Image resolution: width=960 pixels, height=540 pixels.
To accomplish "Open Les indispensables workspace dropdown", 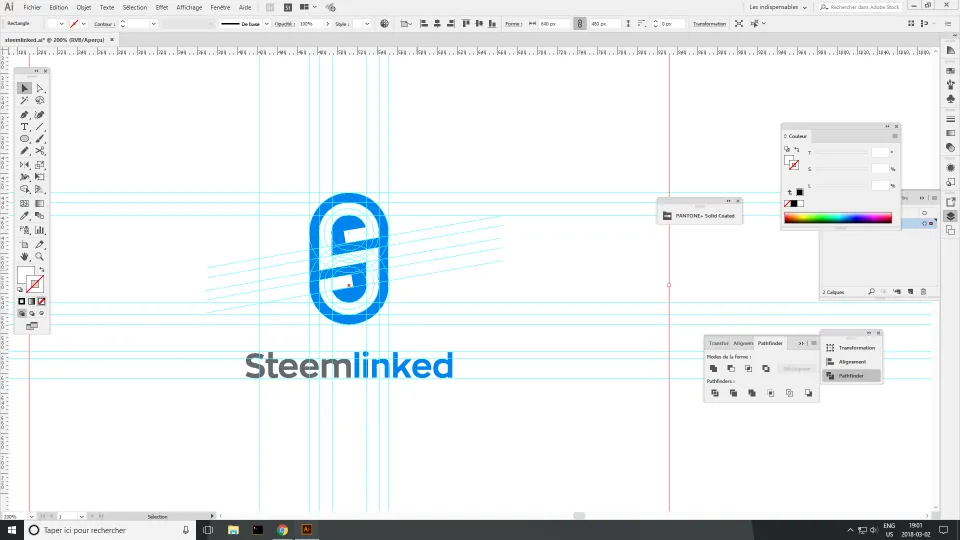I will [x=778, y=7].
